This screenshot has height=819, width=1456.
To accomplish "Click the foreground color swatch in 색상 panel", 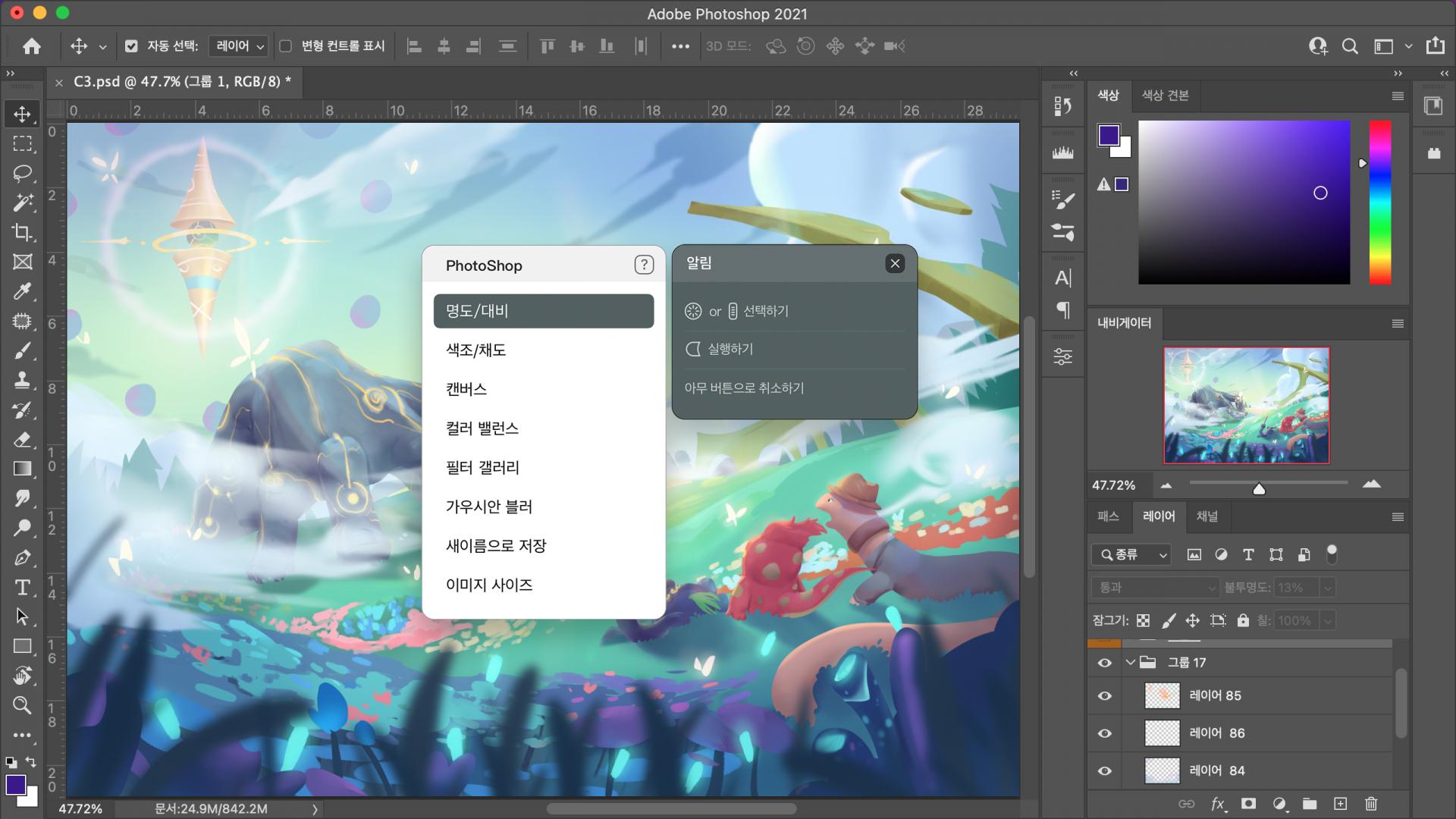I will point(1108,135).
